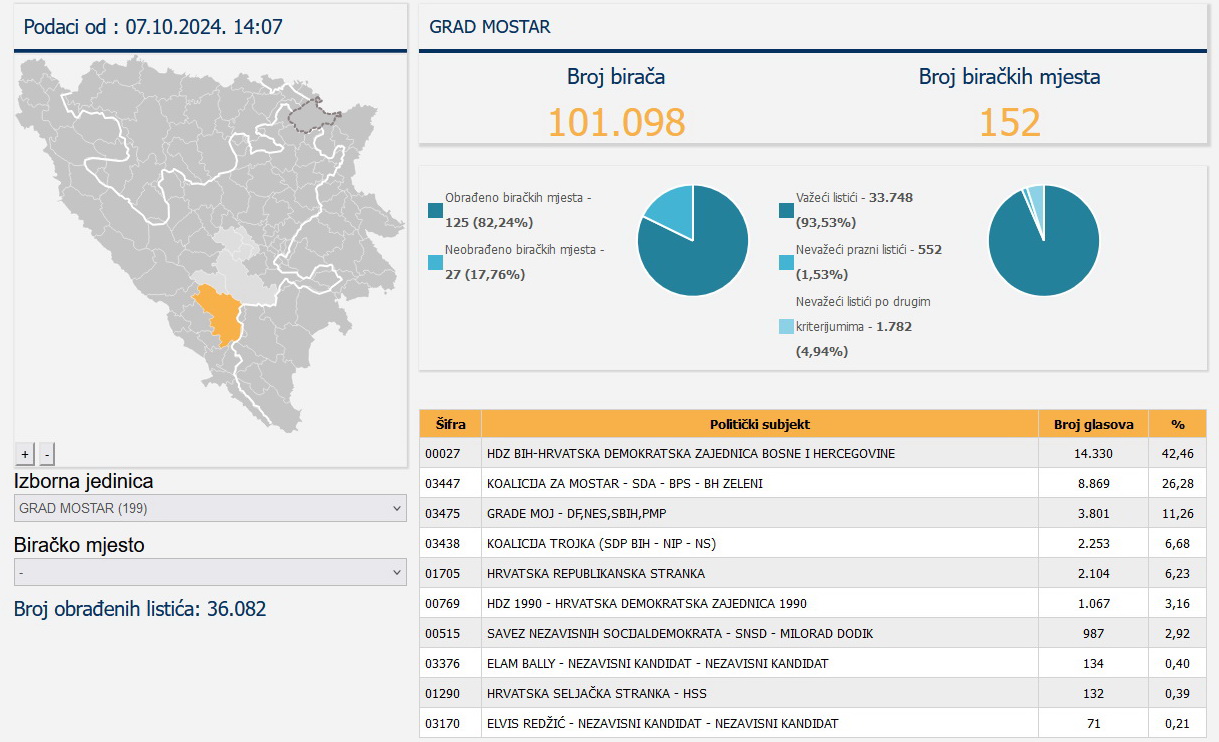Sort by Šifra column header

pos(450,424)
